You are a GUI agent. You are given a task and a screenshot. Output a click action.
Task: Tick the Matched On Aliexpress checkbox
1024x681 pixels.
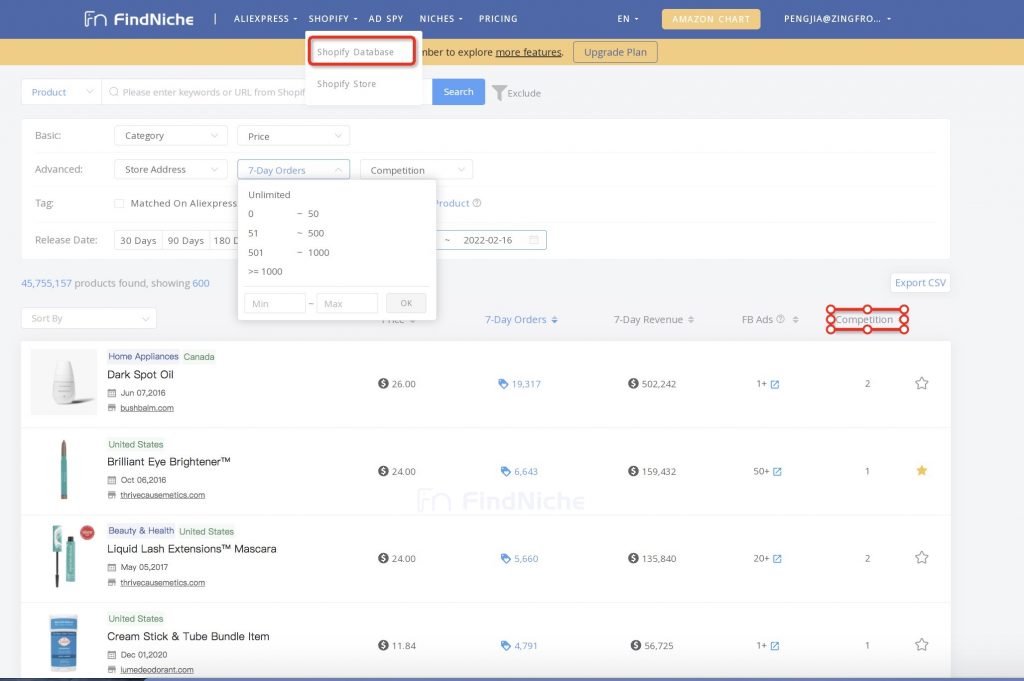coord(119,204)
